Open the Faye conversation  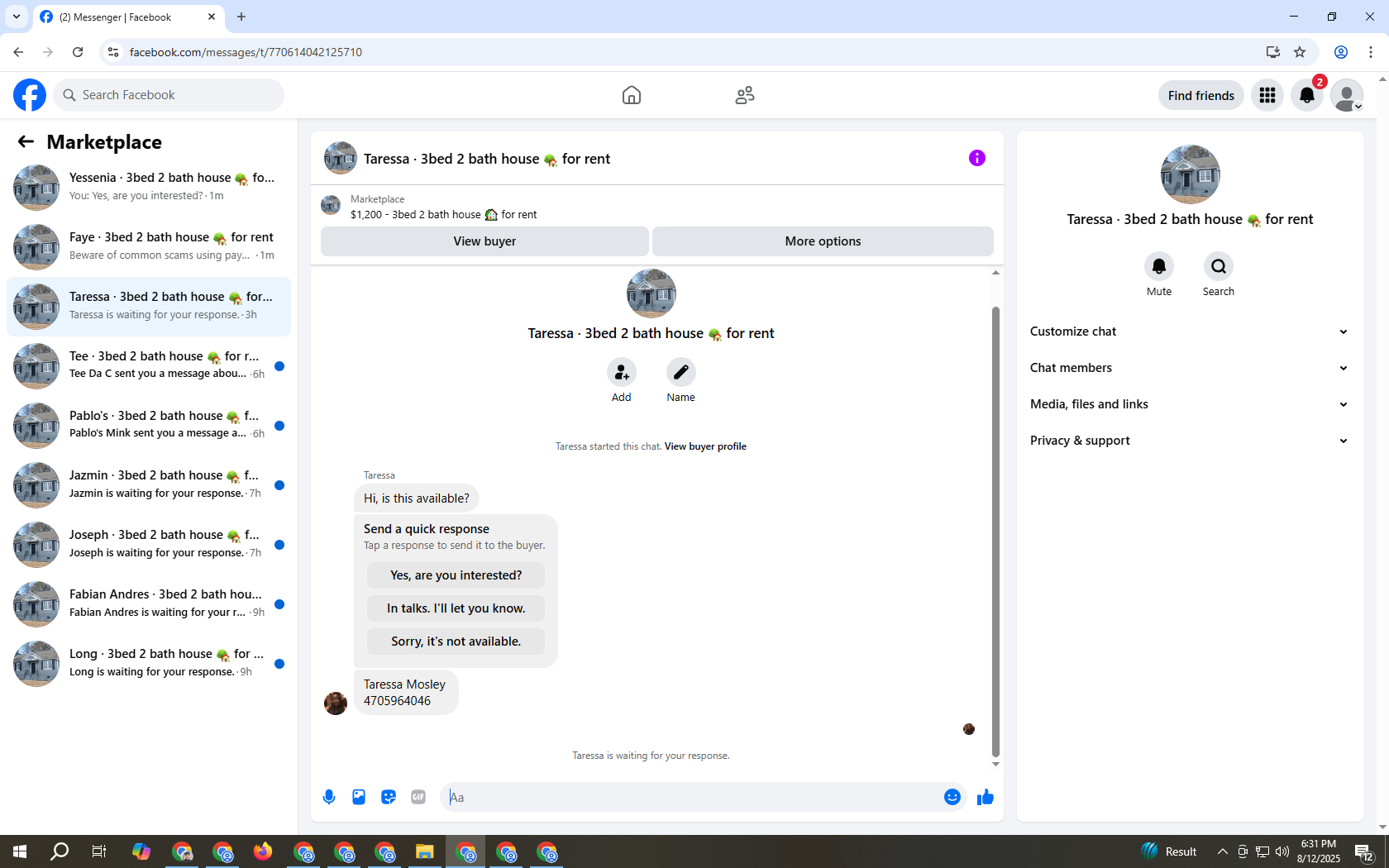click(149, 246)
